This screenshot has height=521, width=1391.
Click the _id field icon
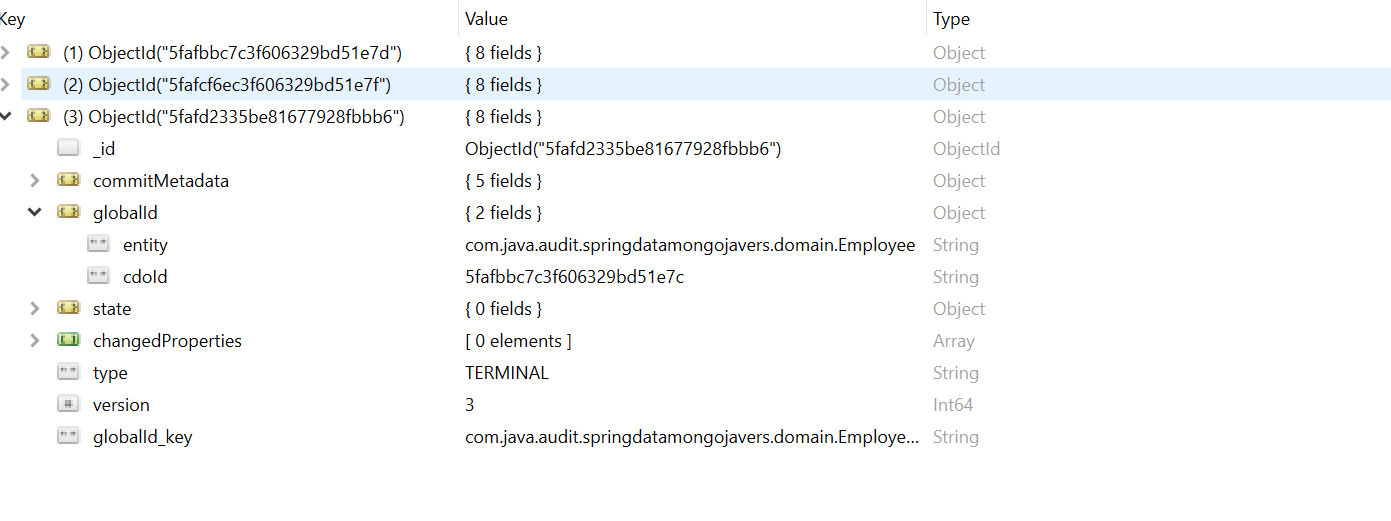(x=68, y=149)
